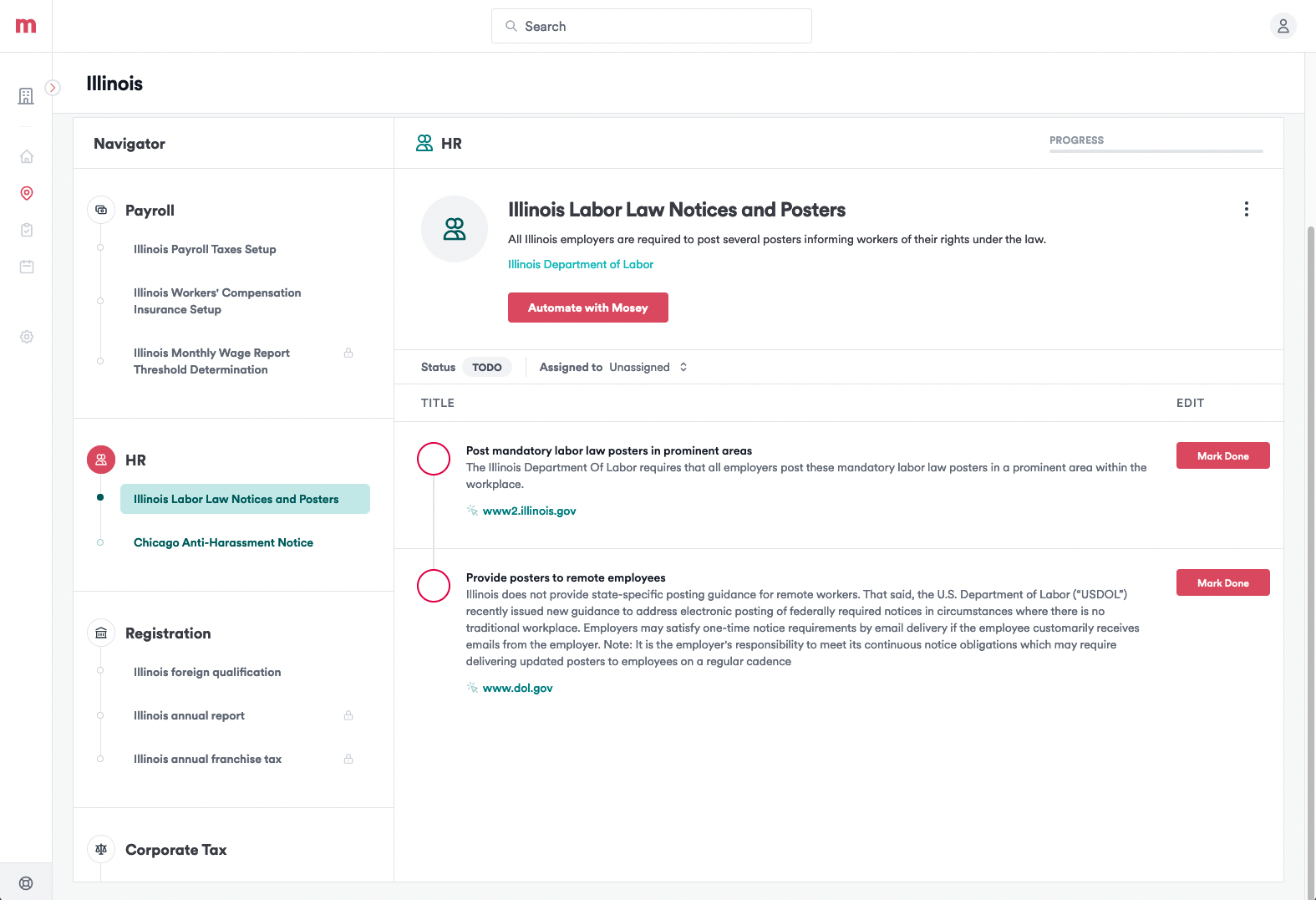Open the three-dot options menu for the notice
Screen dimensions: 1316x900
click(x=1247, y=209)
